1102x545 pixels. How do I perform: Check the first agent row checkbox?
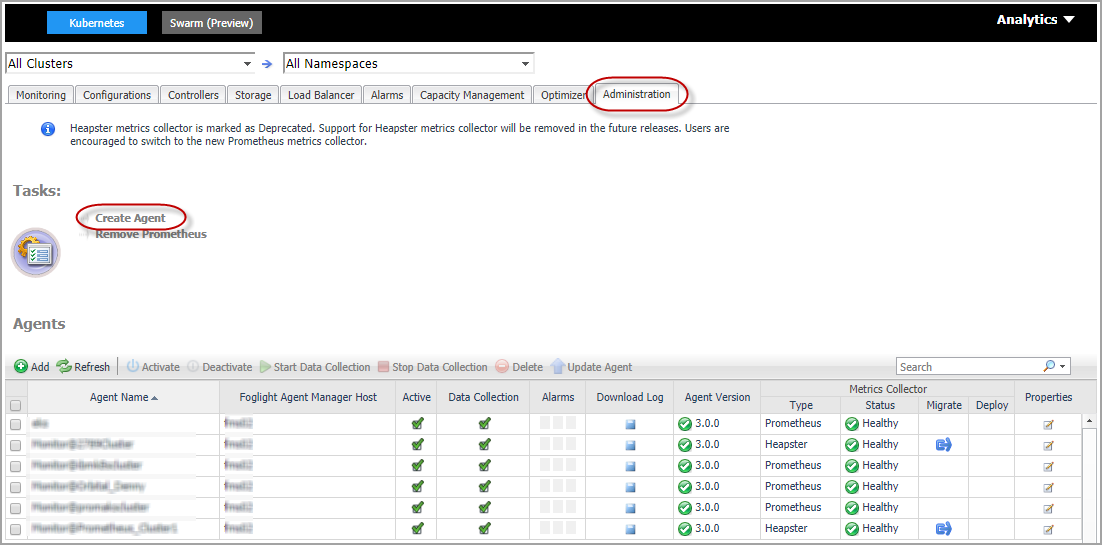coord(15,424)
